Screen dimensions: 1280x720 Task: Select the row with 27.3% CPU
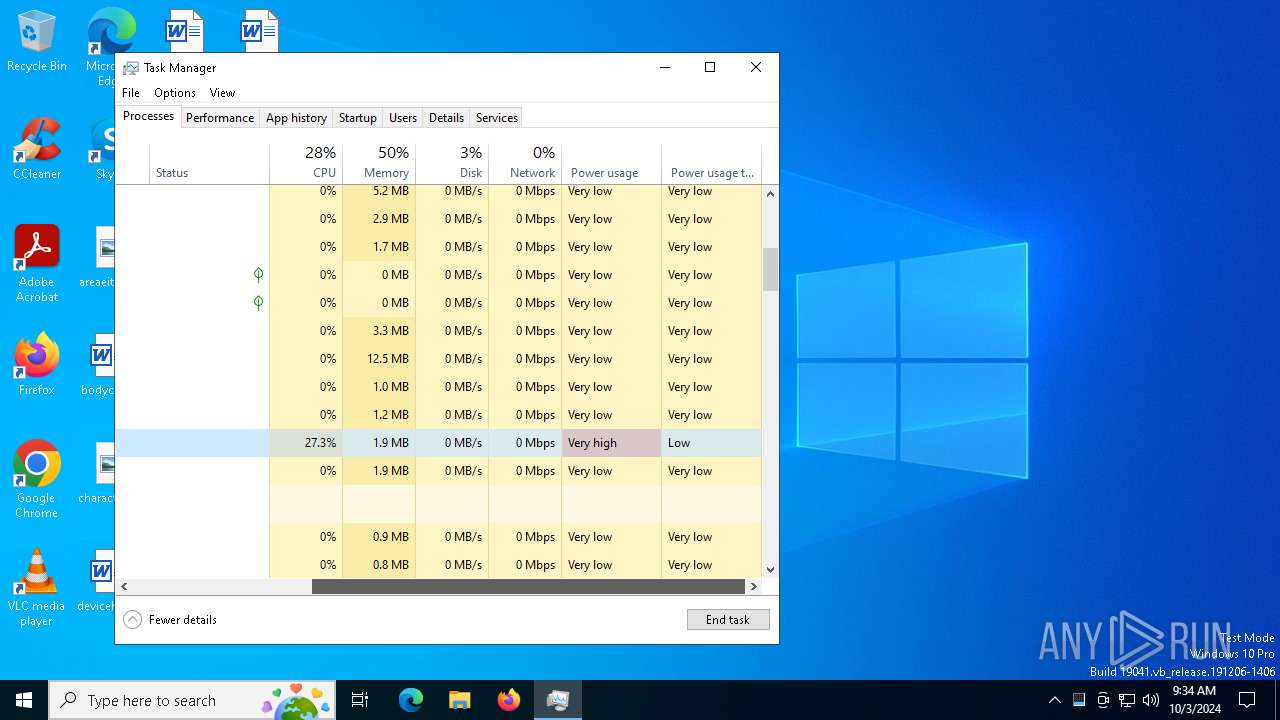pos(439,443)
